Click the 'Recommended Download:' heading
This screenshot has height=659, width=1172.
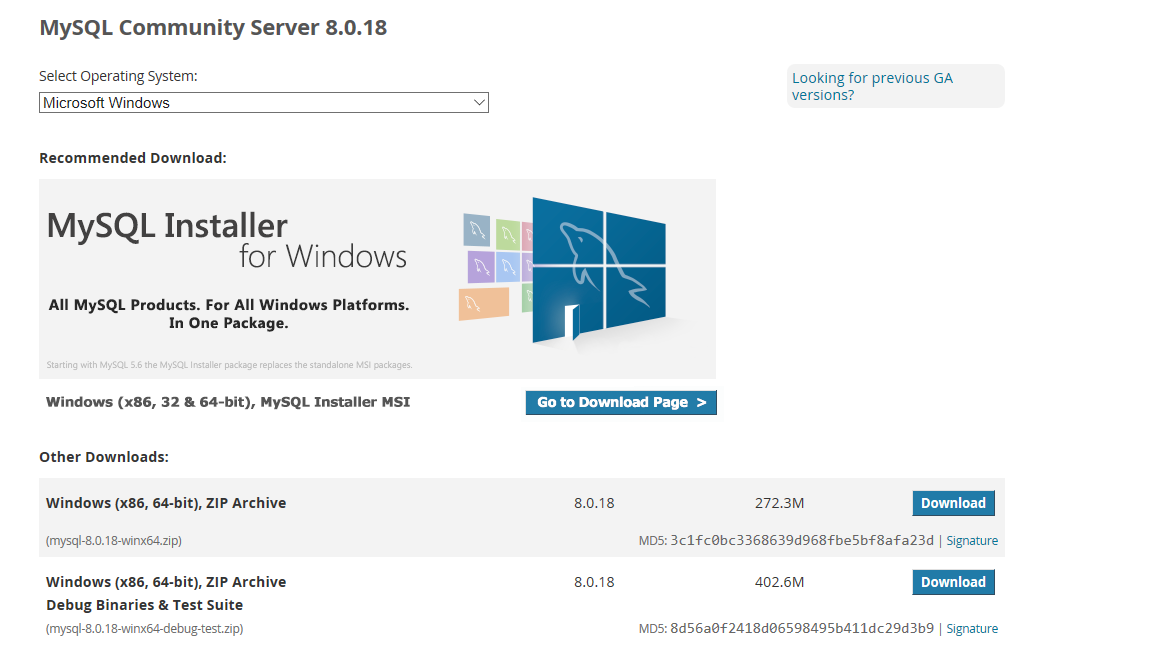132,158
